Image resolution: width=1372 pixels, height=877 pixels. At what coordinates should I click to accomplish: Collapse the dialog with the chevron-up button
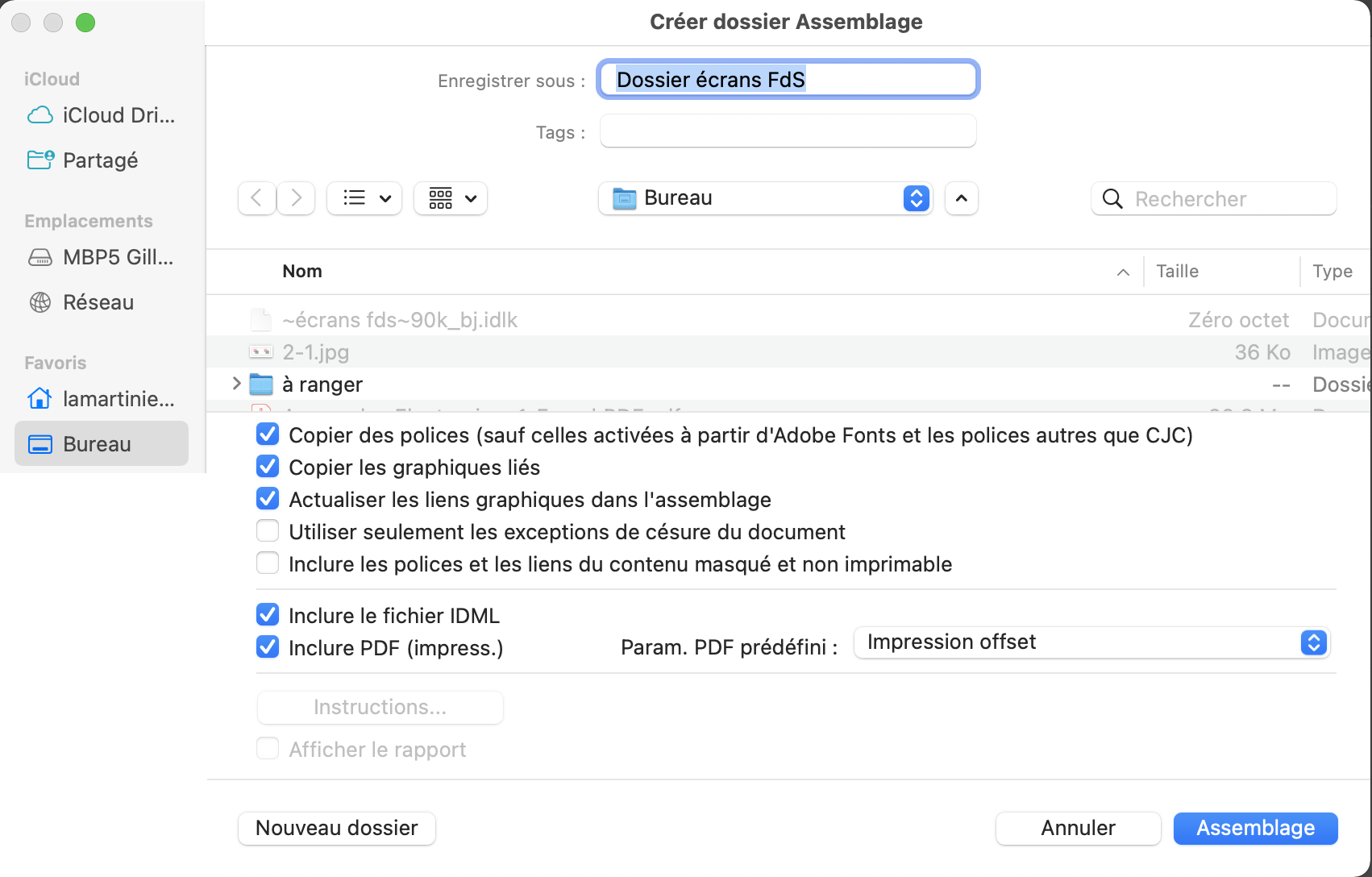(x=962, y=198)
